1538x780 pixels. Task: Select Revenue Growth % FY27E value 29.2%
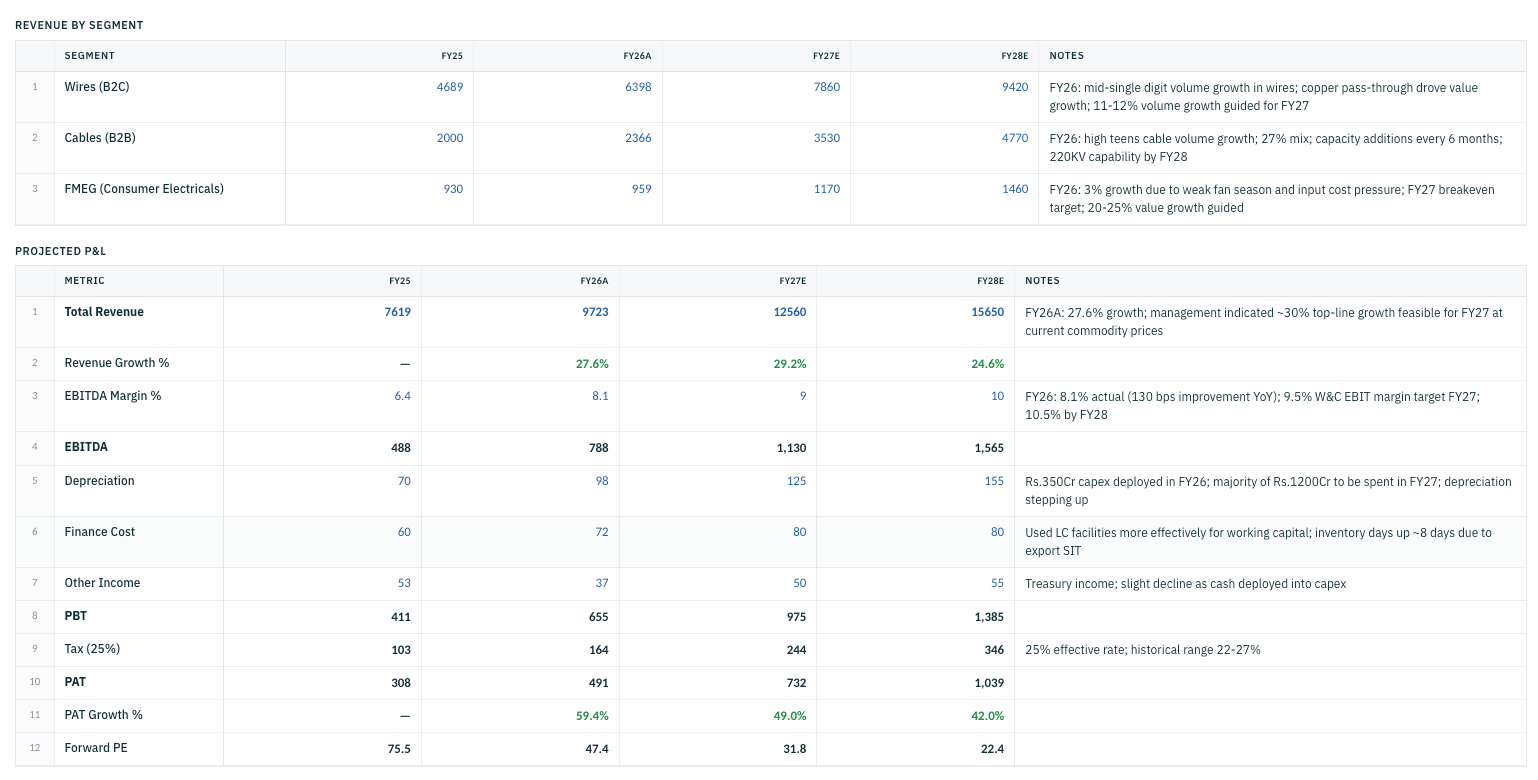[790, 363]
